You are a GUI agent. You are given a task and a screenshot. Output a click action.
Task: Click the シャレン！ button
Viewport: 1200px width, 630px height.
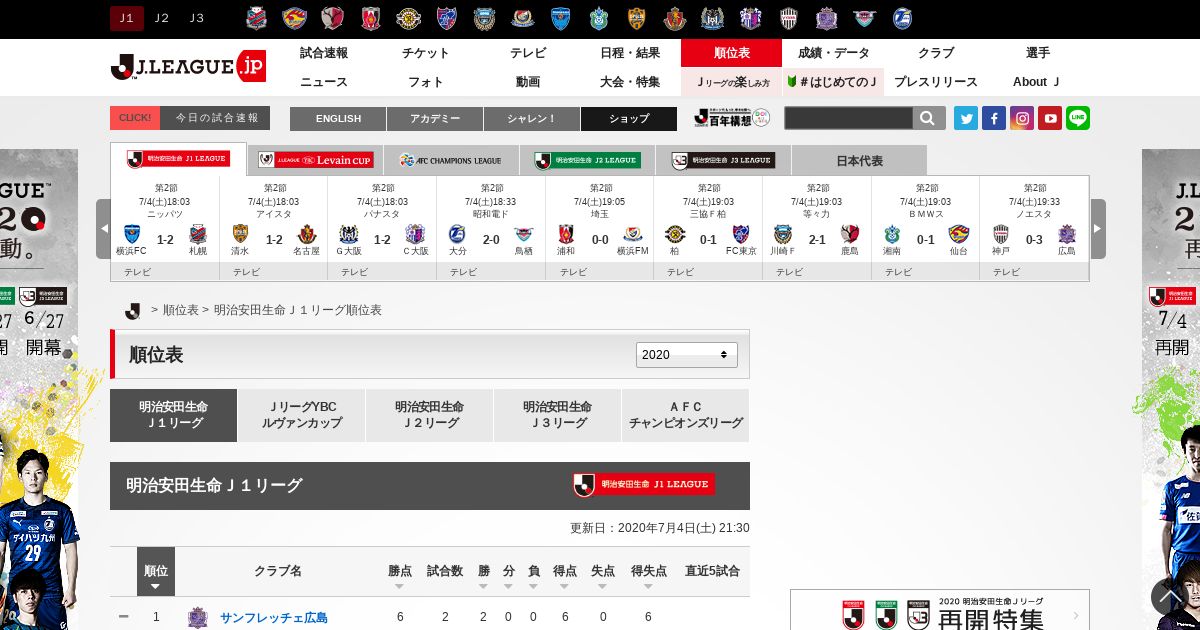(532, 119)
